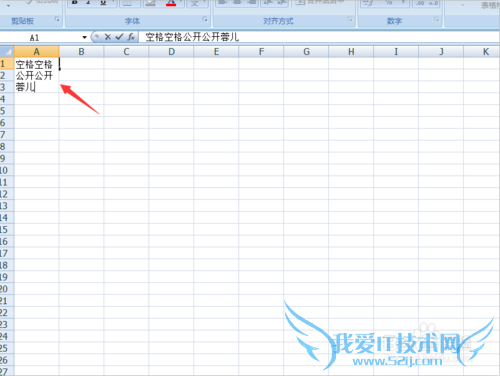The height and width of the screenshot is (376, 500).
Task: Select row 6 header
Action: coord(7,123)
